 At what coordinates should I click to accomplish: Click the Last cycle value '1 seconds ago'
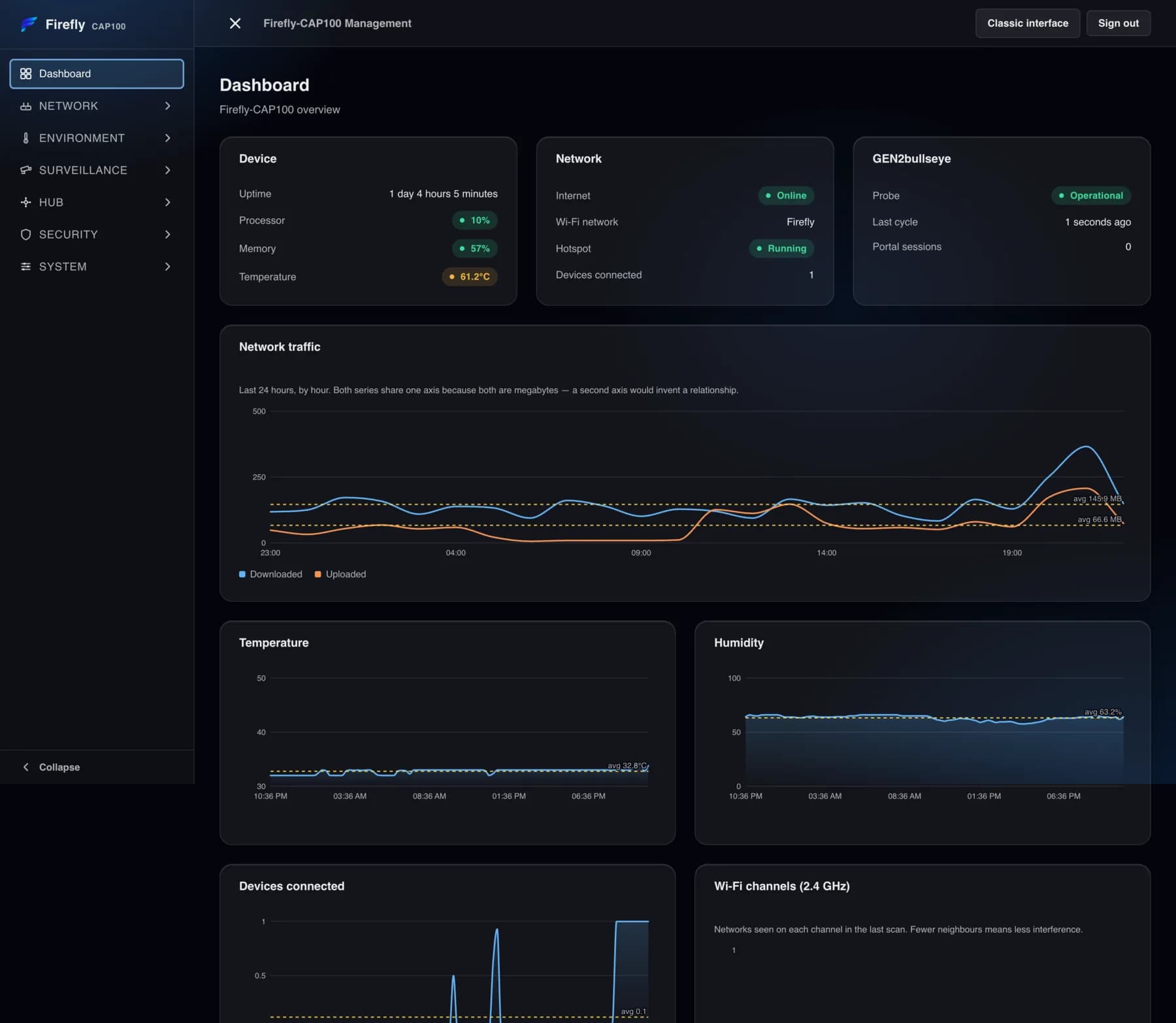click(1098, 222)
